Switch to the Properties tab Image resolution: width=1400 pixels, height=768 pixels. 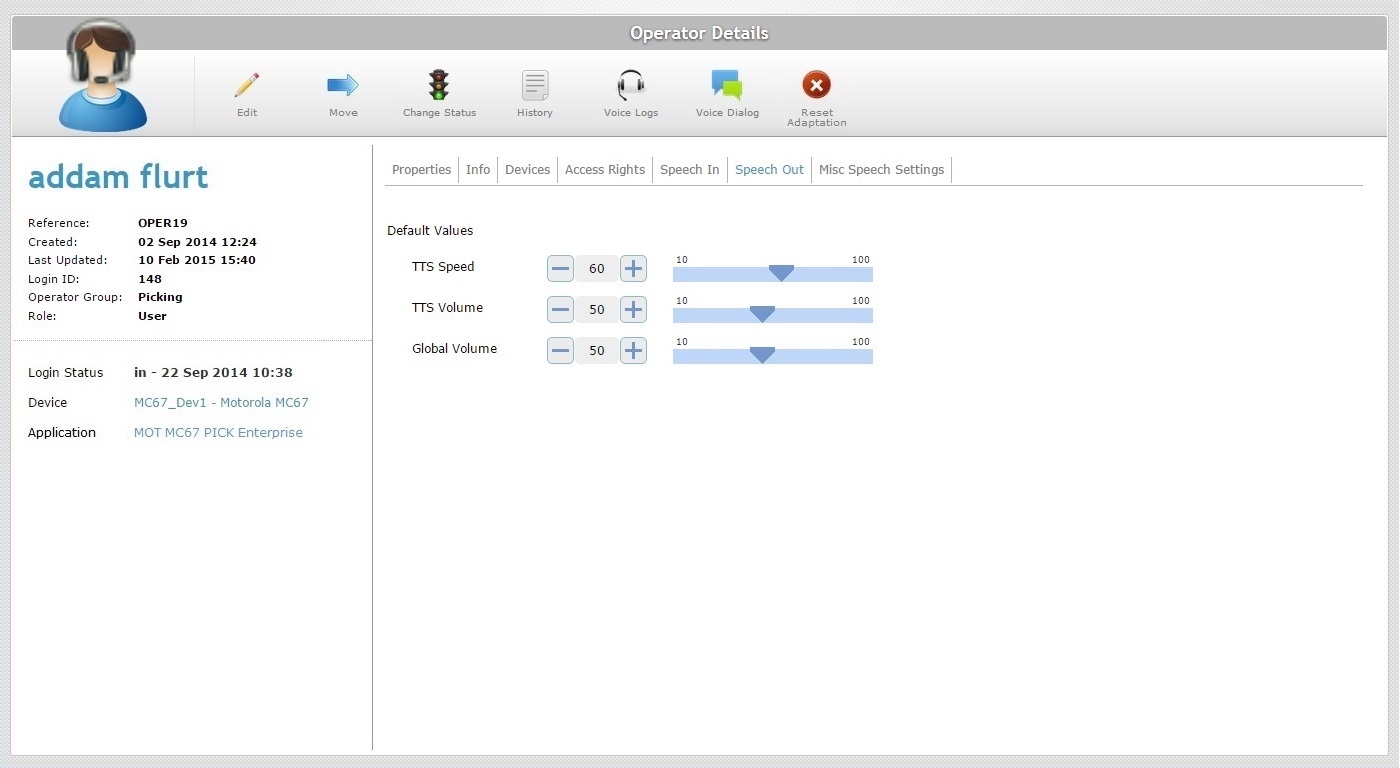[x=421, y=170]
